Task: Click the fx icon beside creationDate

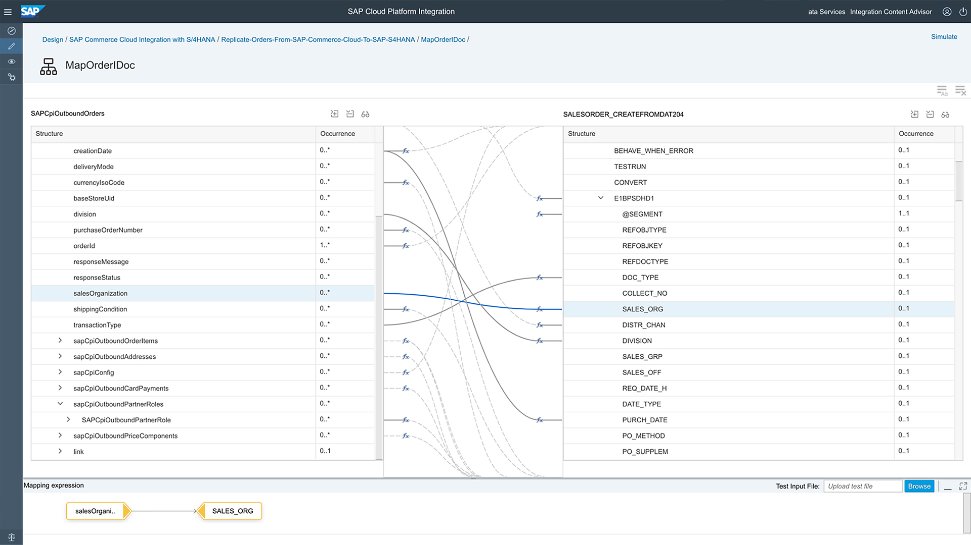Action: coord(406,150)
